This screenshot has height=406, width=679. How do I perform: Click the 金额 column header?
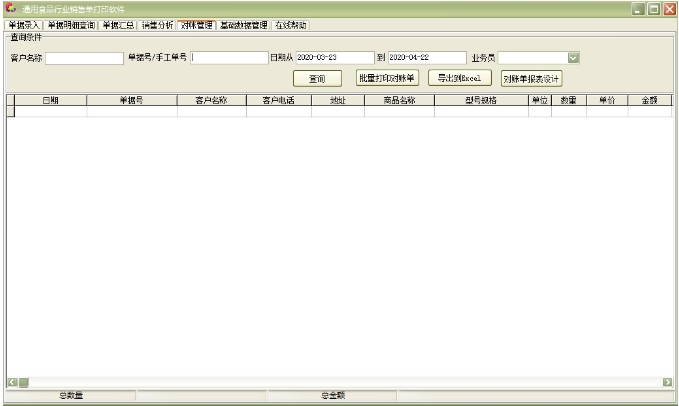click(650, 100)
